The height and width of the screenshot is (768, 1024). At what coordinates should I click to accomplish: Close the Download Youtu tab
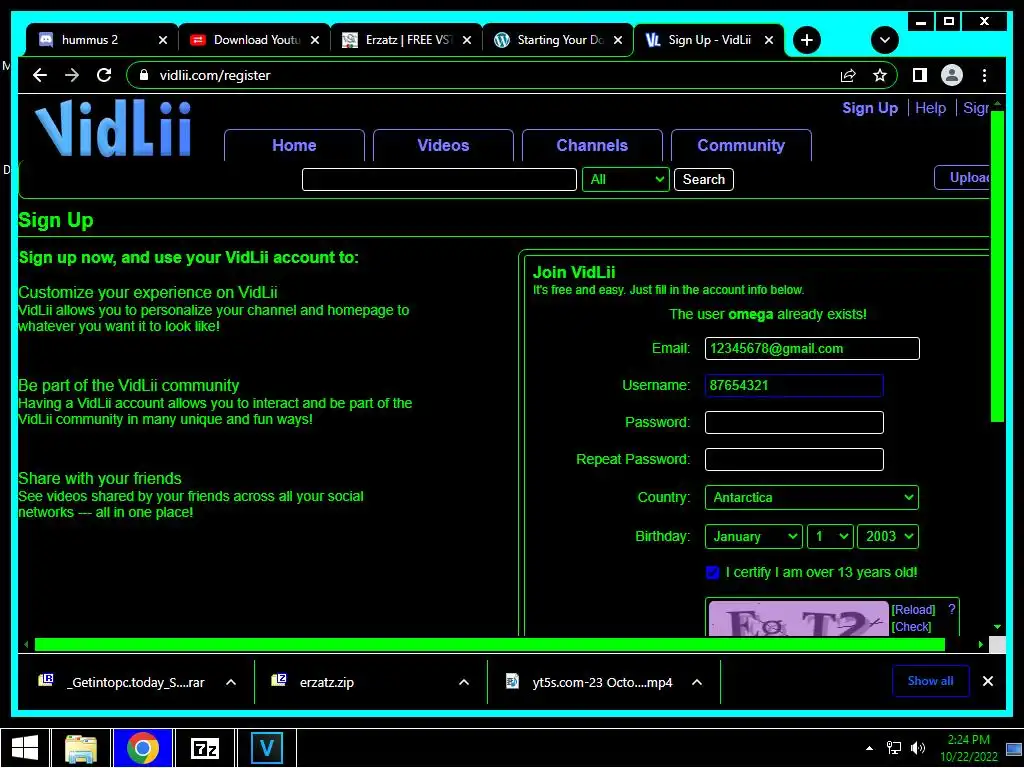coord(315,40)
